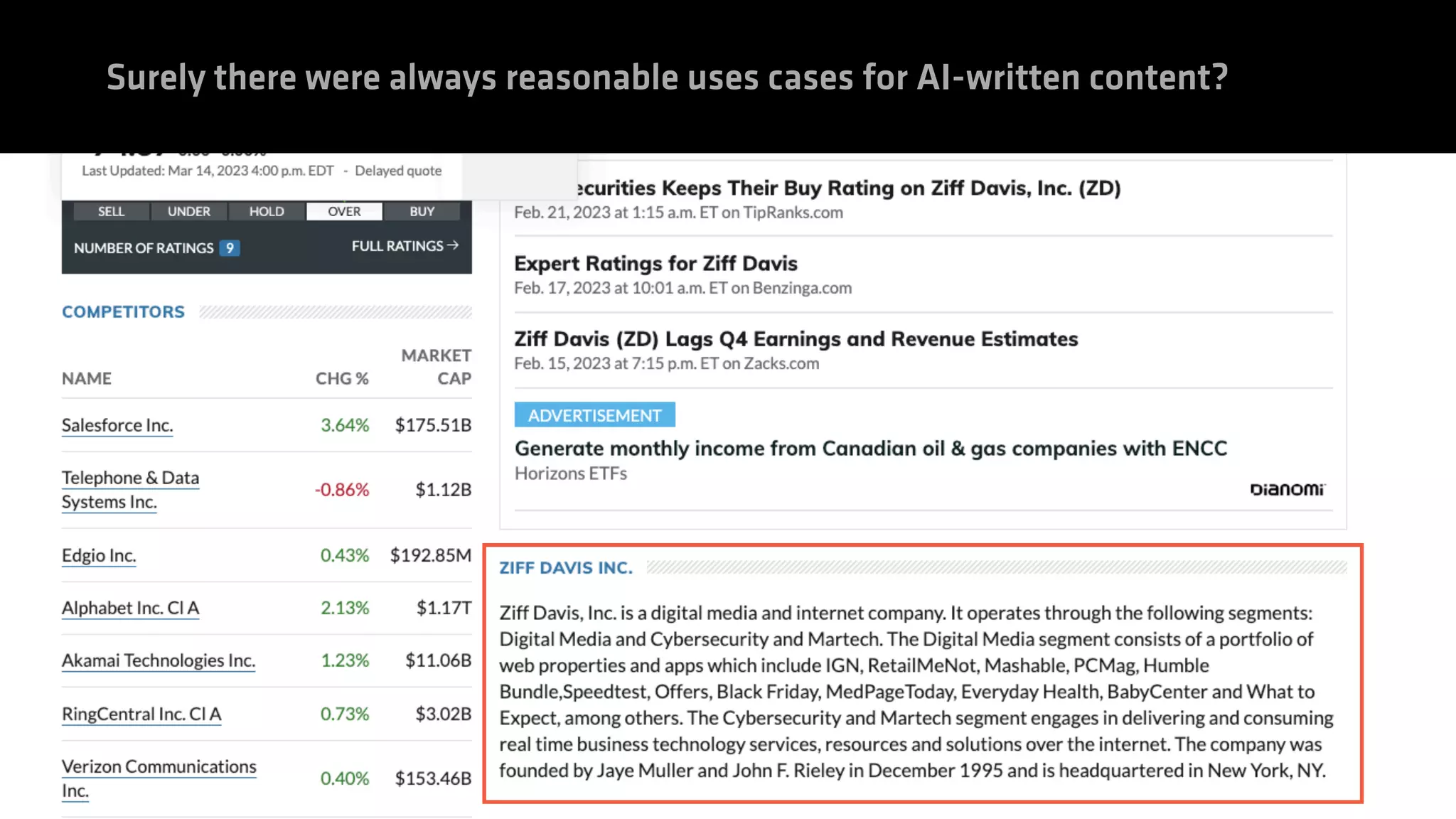Click Salesforce market cap $175.51B
The image size is (1456, 819).
click(x=433, y=425)
